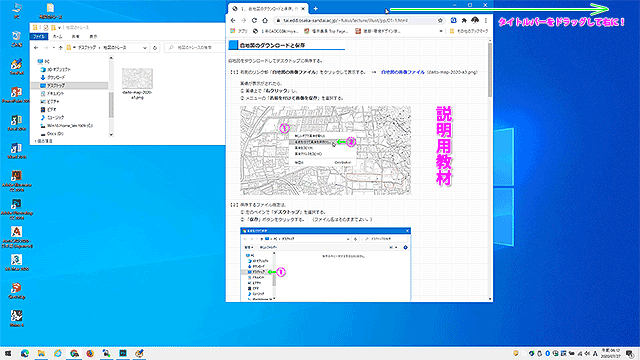This screenshot has height=360, width=640.
Task: Open the folder icon on the desktop
Action: (50, 11)
